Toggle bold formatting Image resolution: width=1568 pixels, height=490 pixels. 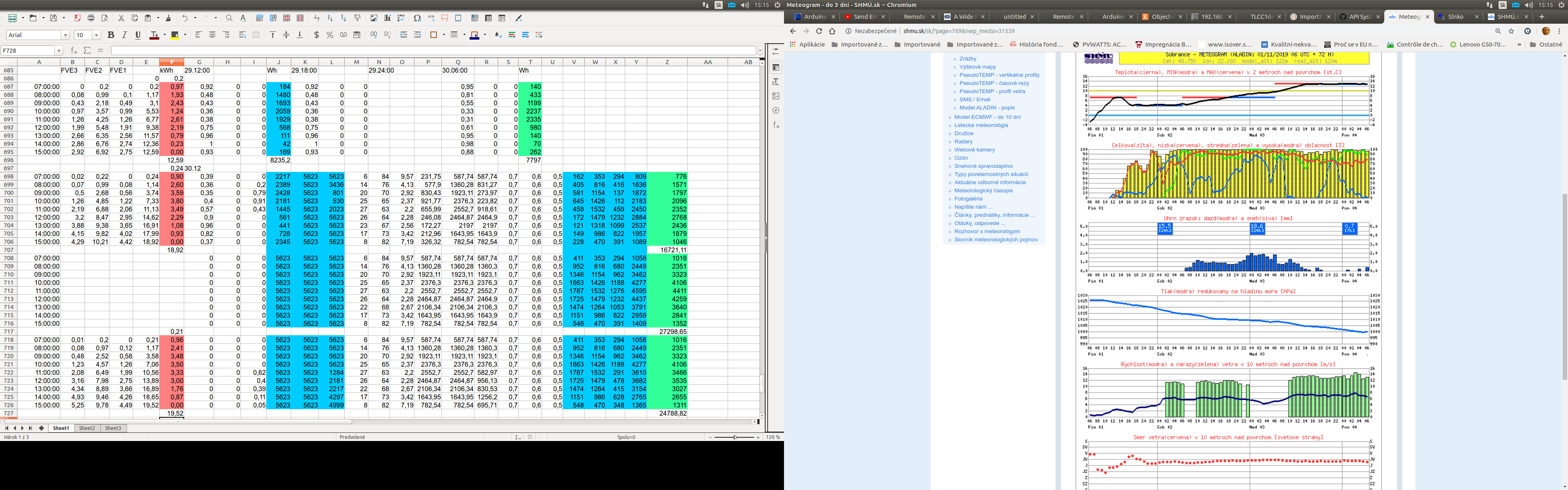click(111, 35)
